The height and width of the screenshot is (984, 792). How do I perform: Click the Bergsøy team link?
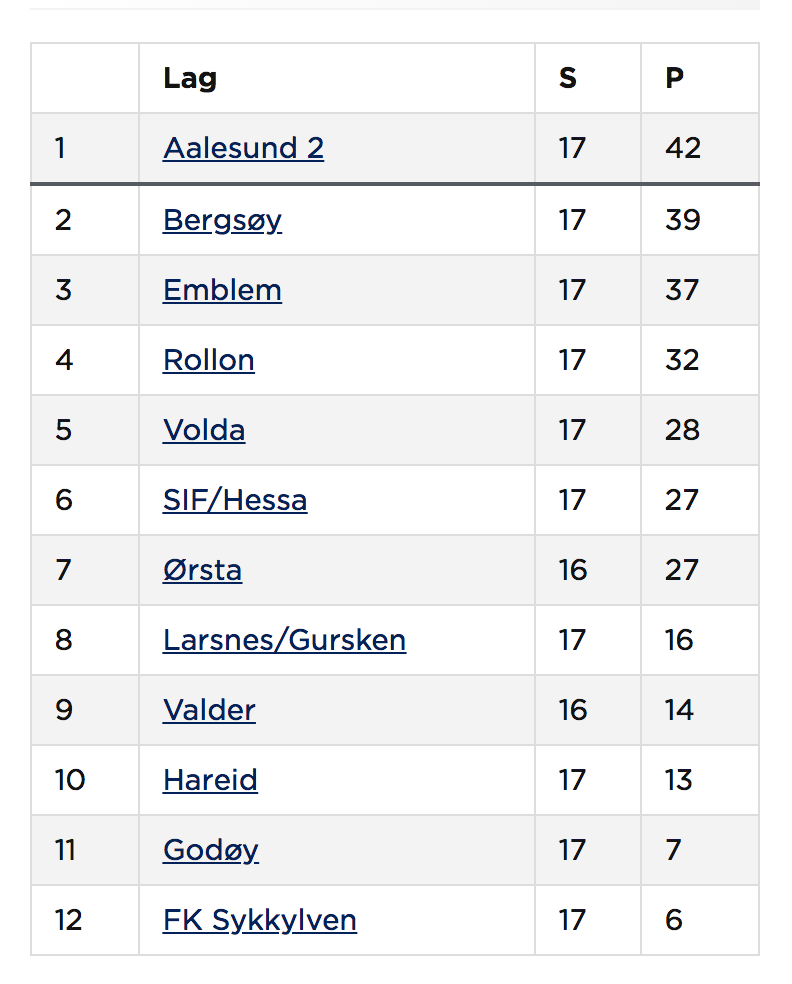coord(222,219)
